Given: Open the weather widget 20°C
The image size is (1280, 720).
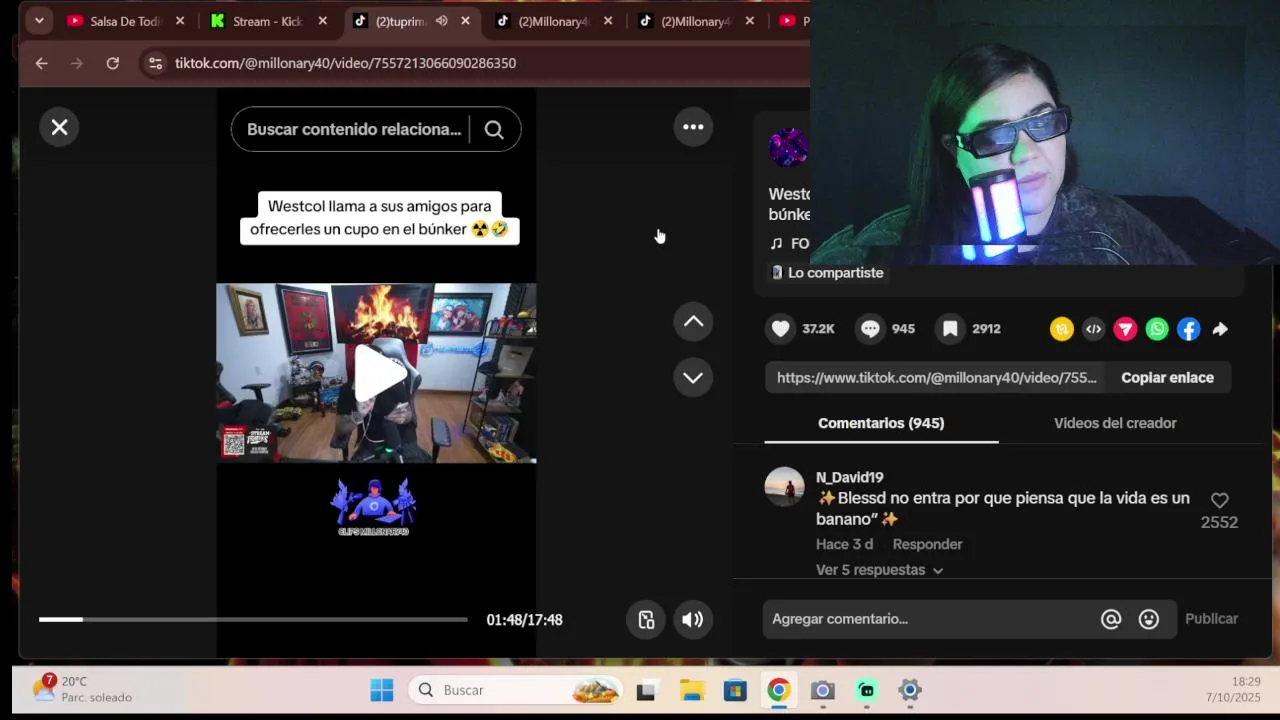Looking at the screenshot, I should point(82,689).
